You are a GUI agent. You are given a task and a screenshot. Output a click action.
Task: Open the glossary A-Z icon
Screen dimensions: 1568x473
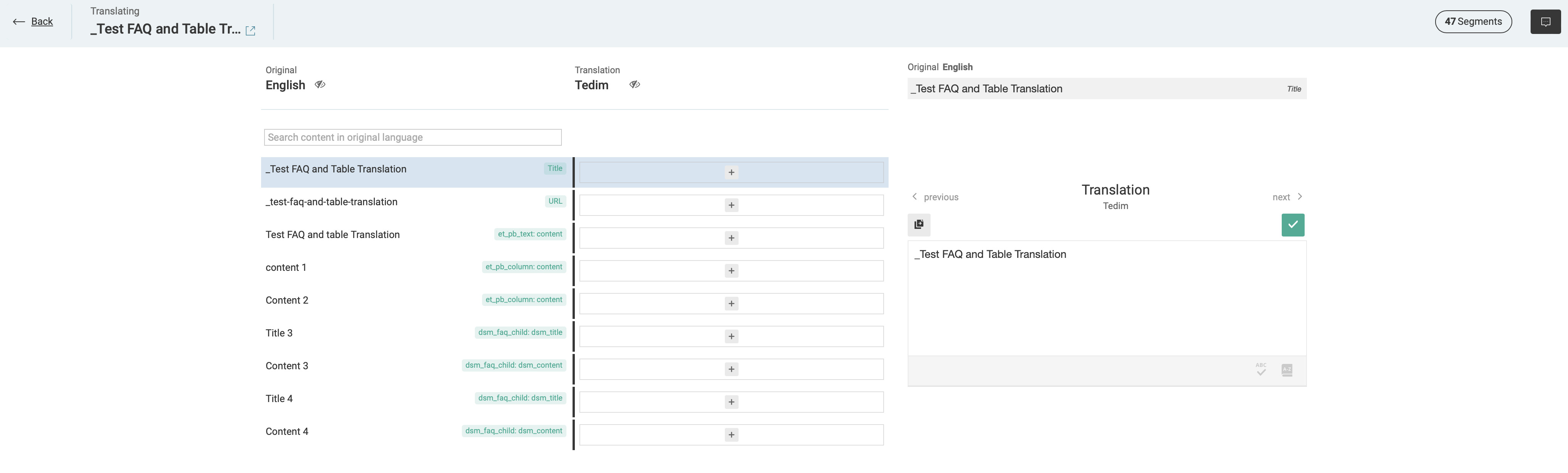[1287, 370]
